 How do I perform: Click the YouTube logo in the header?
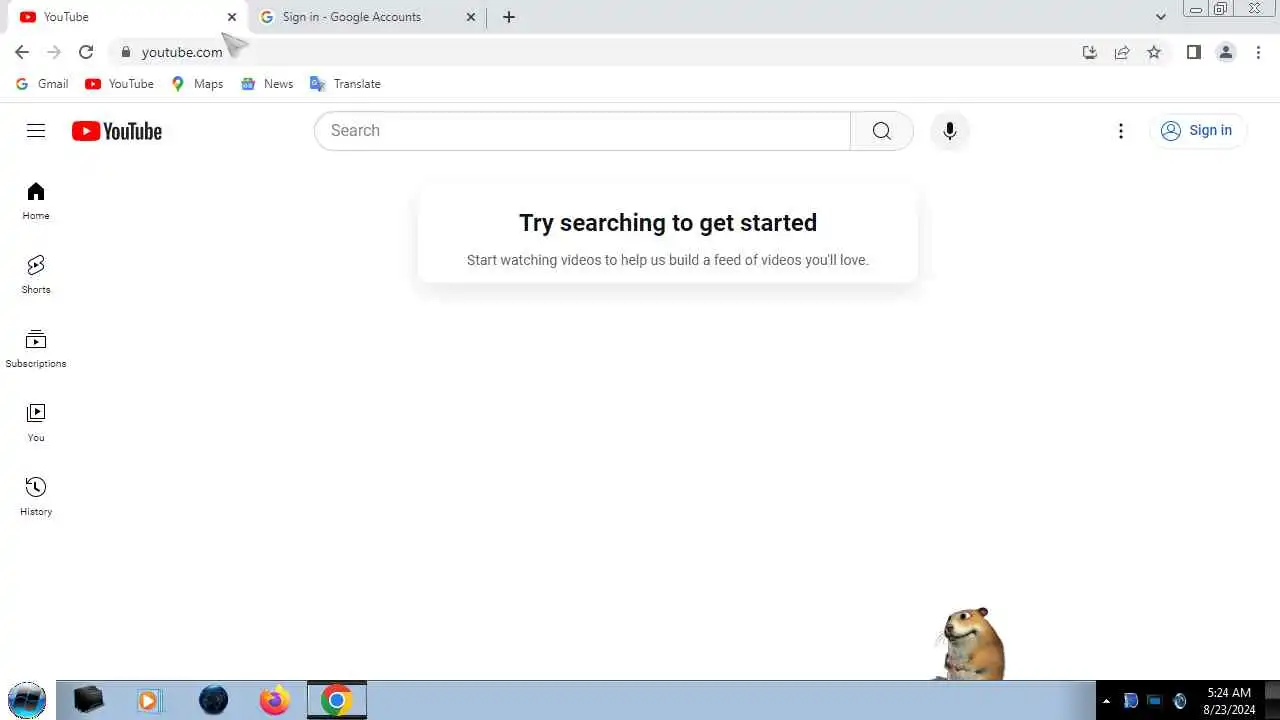[x=117, y=131]
